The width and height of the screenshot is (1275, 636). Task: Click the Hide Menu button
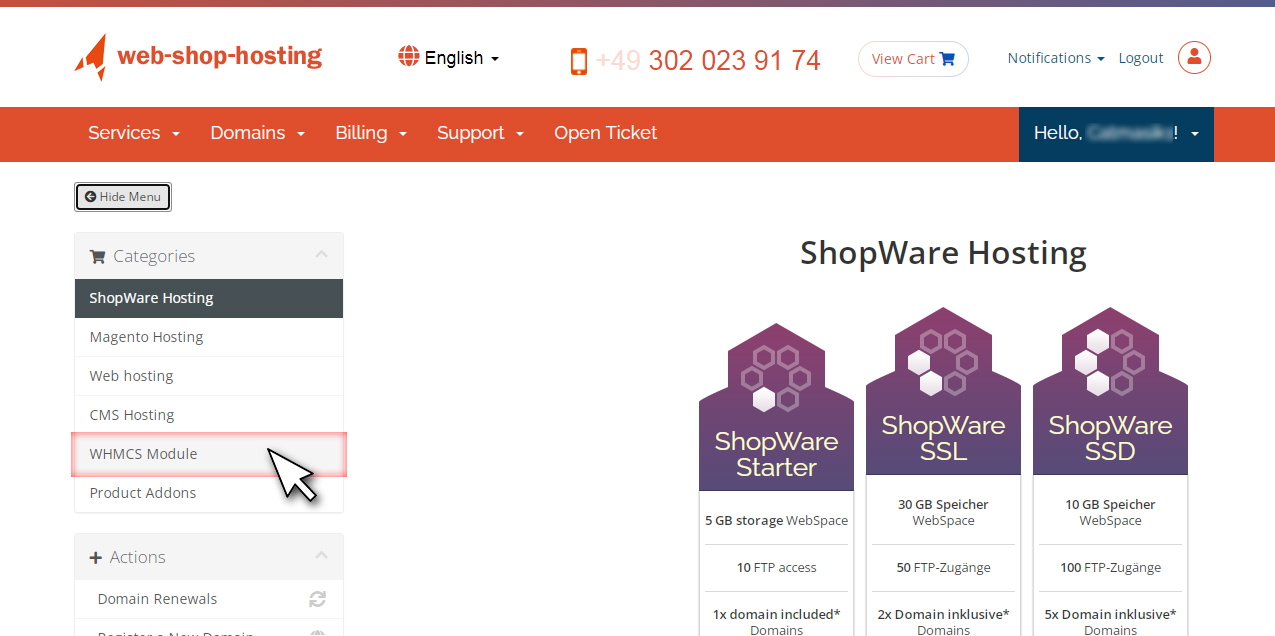coord(123,197)
